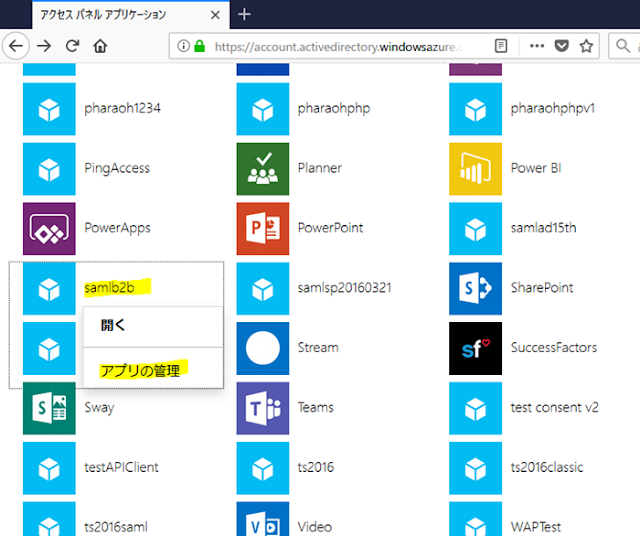This screenshot has height=536, width=640.
Task: Open the pharaoh1234 app tile icon
Action: click(x=49, y=109)
